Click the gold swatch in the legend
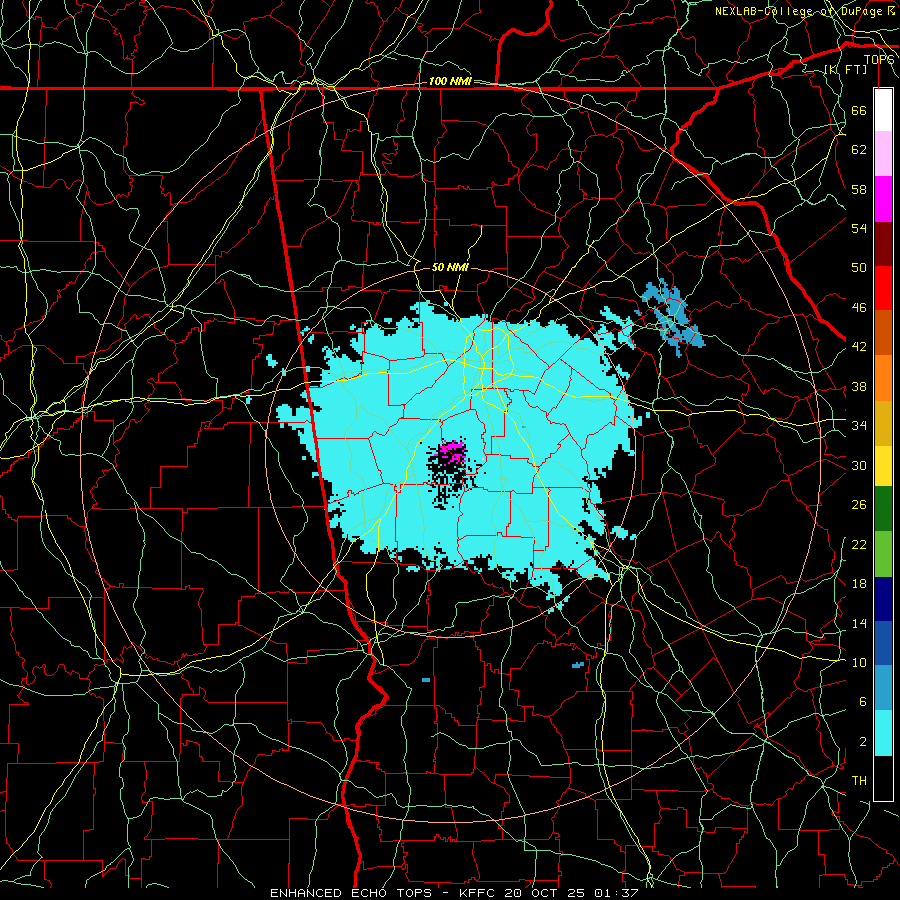This screenshot has width=900, height=900. pos(883,423)
